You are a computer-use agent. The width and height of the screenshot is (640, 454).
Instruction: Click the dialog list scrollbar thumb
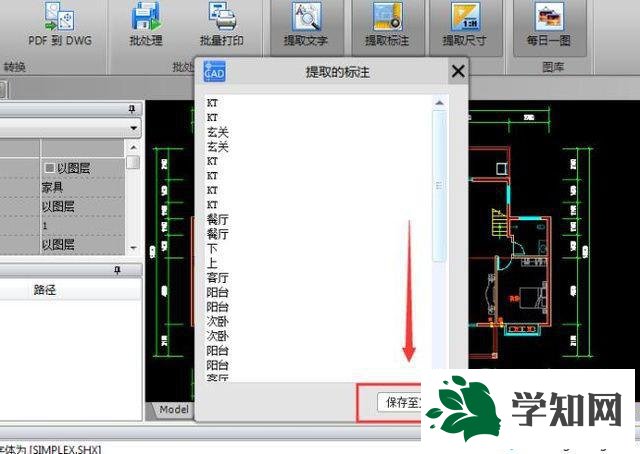click(439, 186)
